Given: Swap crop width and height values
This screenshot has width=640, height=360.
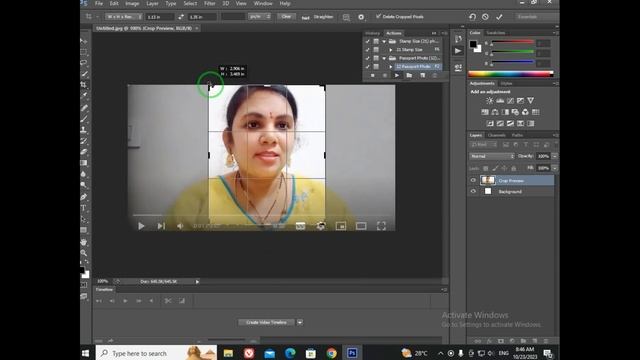Looking at the screenshot, I should point(181,17).
